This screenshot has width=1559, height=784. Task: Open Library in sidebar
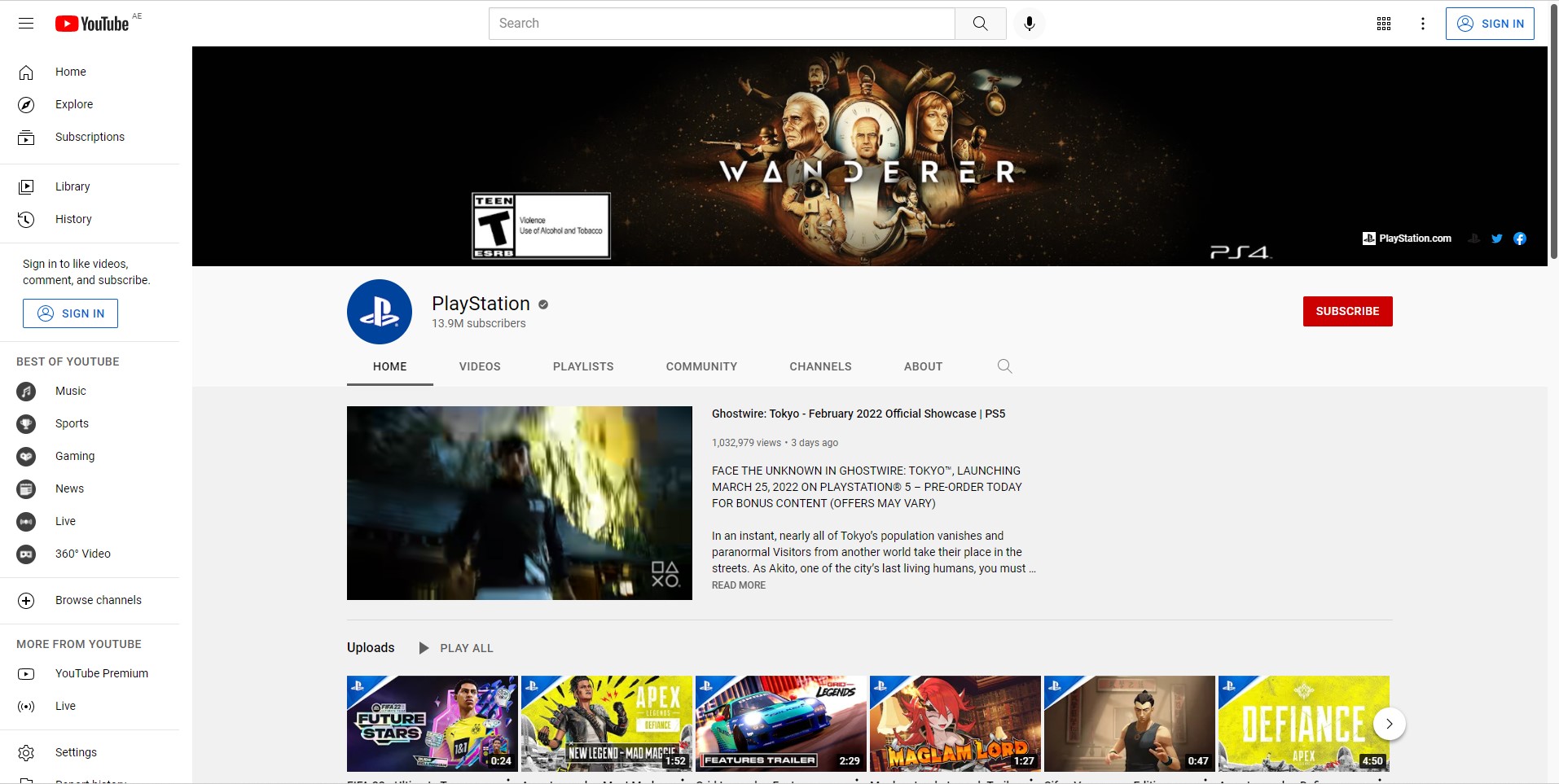[90, 186]
